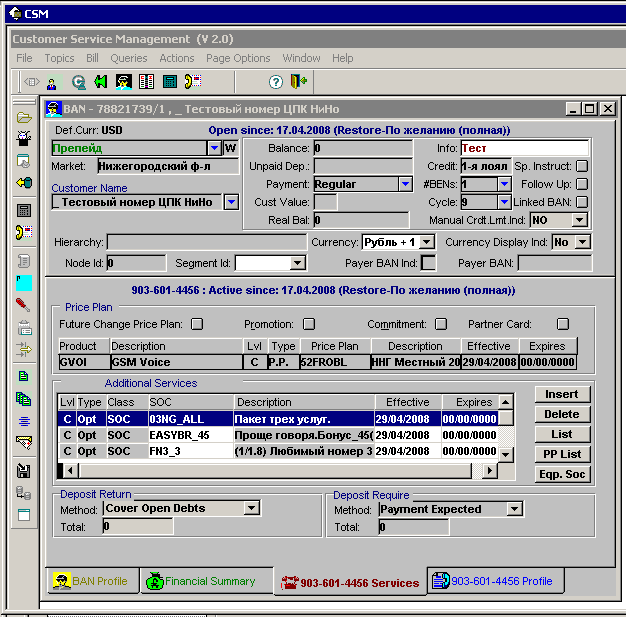Open the #BENs dropdown

click(504, 184)
